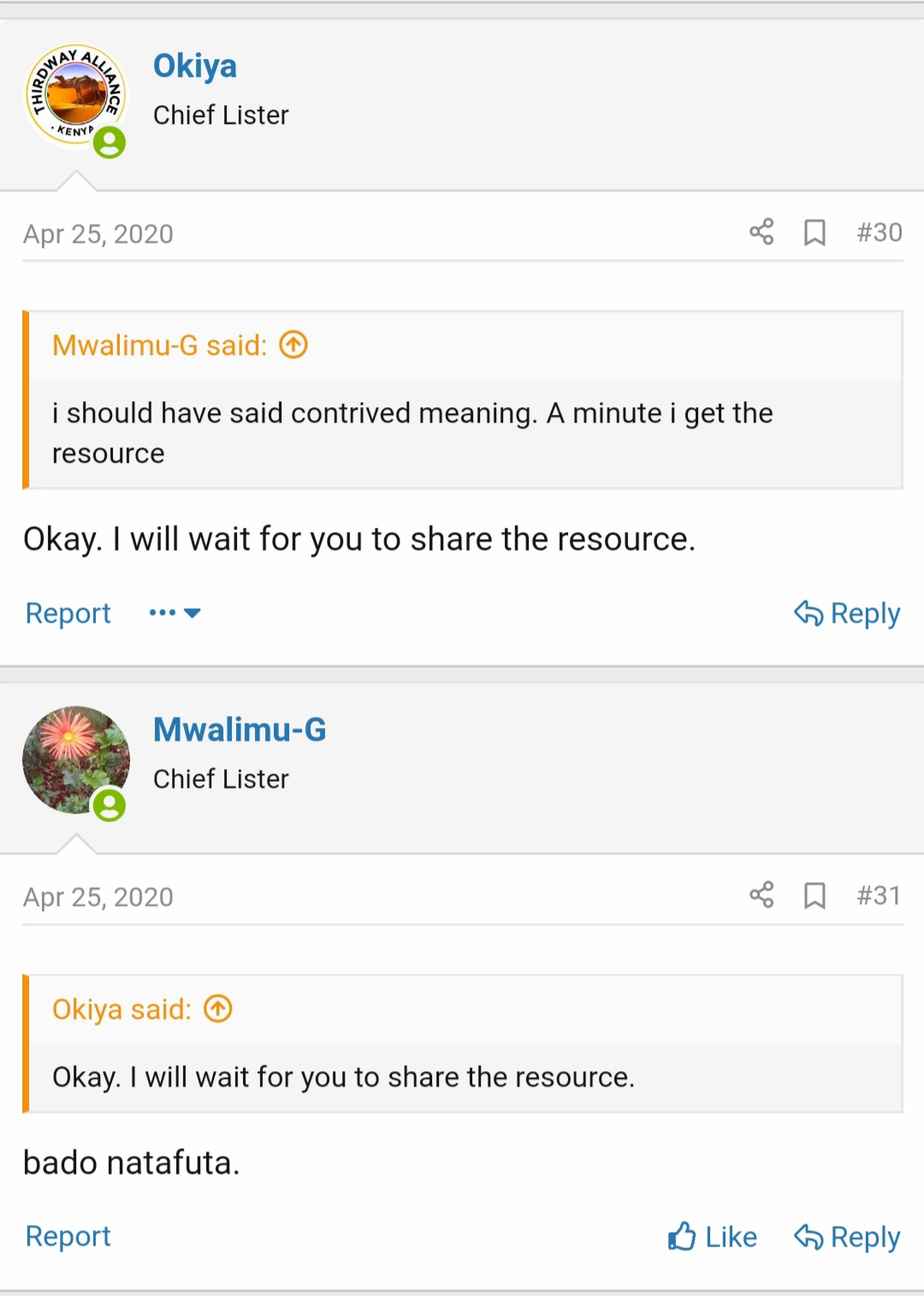Report Okiya's post #30
This screenshot has height=1296, width=924.
(x=68, y=613)
